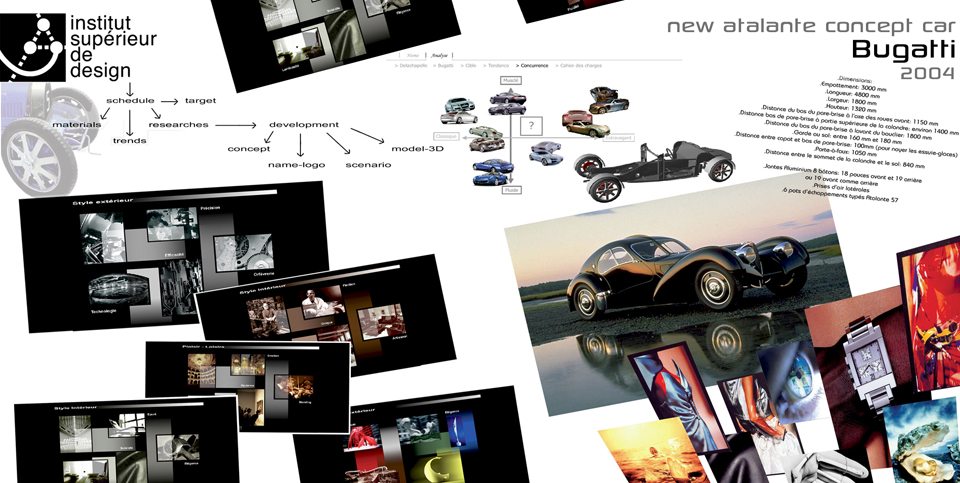Open the Delachapelle submenu link
960x483 pixels.
pyautogui.click(x=411, y=65)
